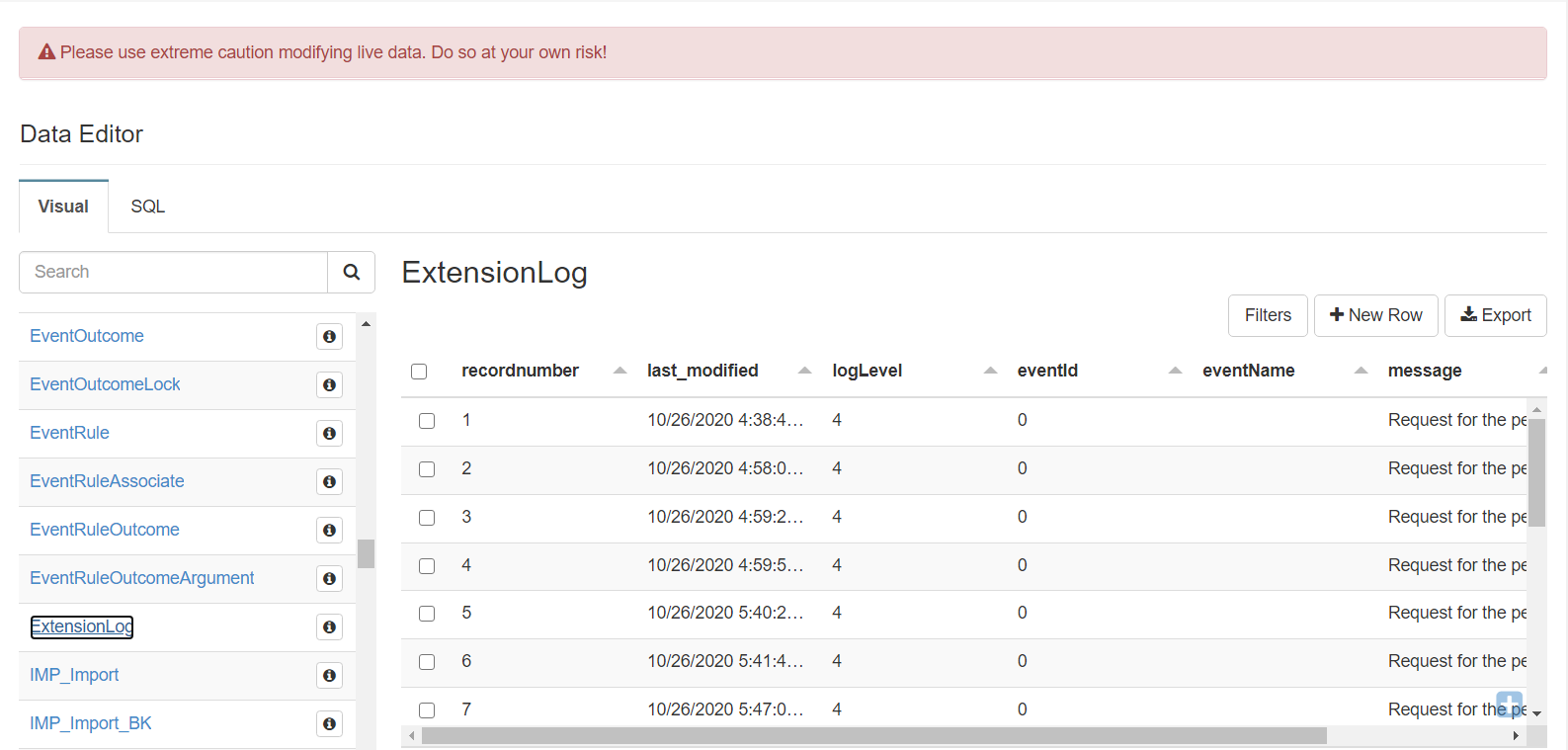Click the search magnifier icon button
Viewport: 1568px width, 750px height.
tap(351, 272)
